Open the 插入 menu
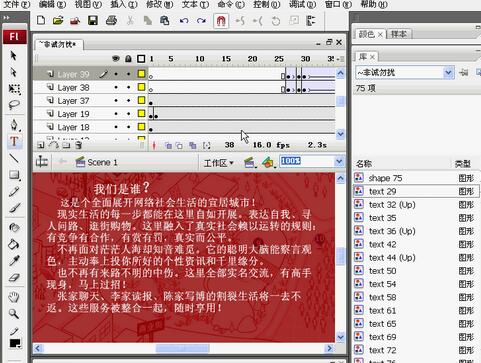 [x=124, y=4]
